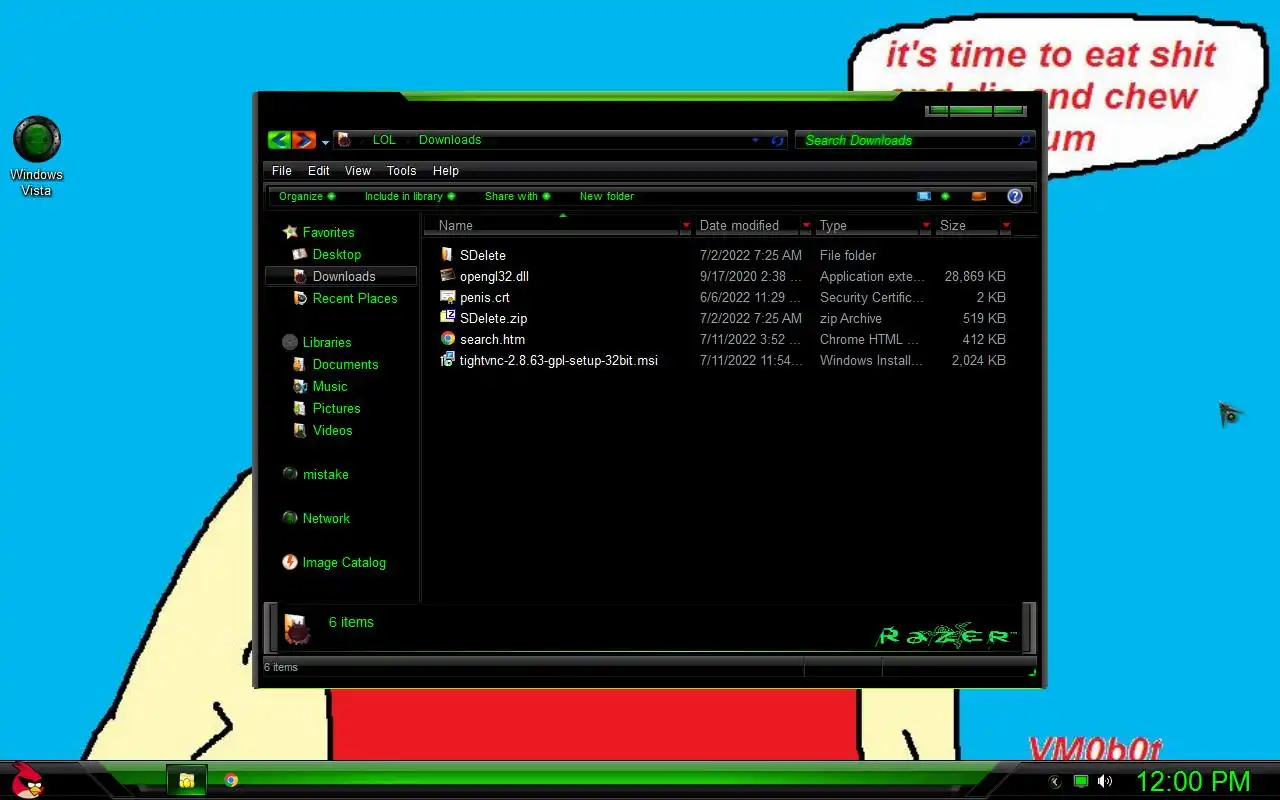Click the Chrome icon beside search.htm
Screen dimensions: 1280x800
447,339
